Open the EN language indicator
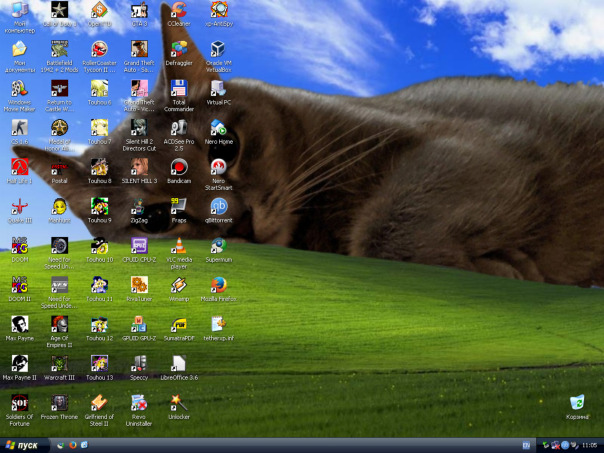Screen dimensions: 604x453 click(526, 445)
